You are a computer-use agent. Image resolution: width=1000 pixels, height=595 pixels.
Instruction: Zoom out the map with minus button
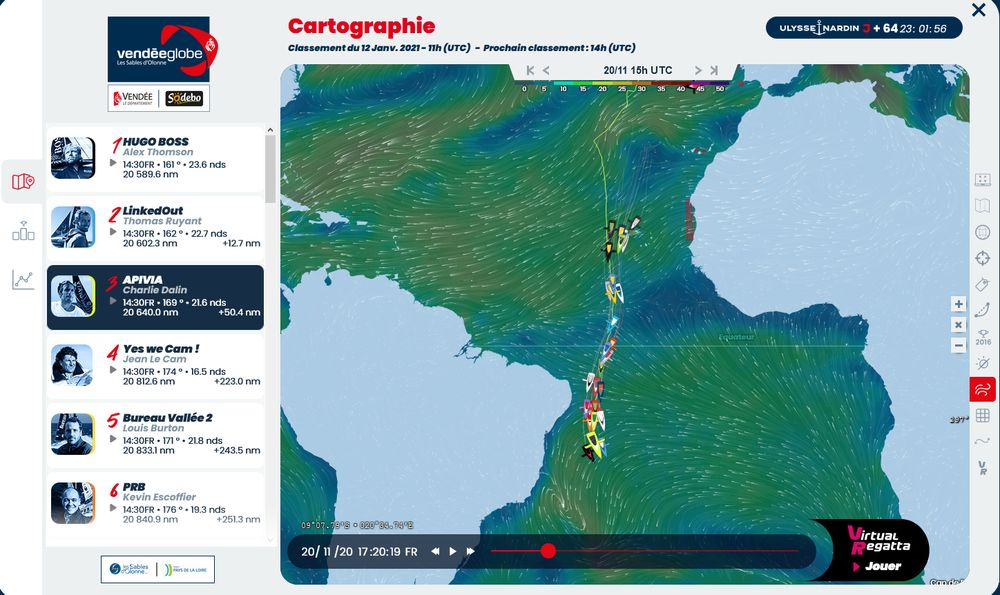point(959,346)
